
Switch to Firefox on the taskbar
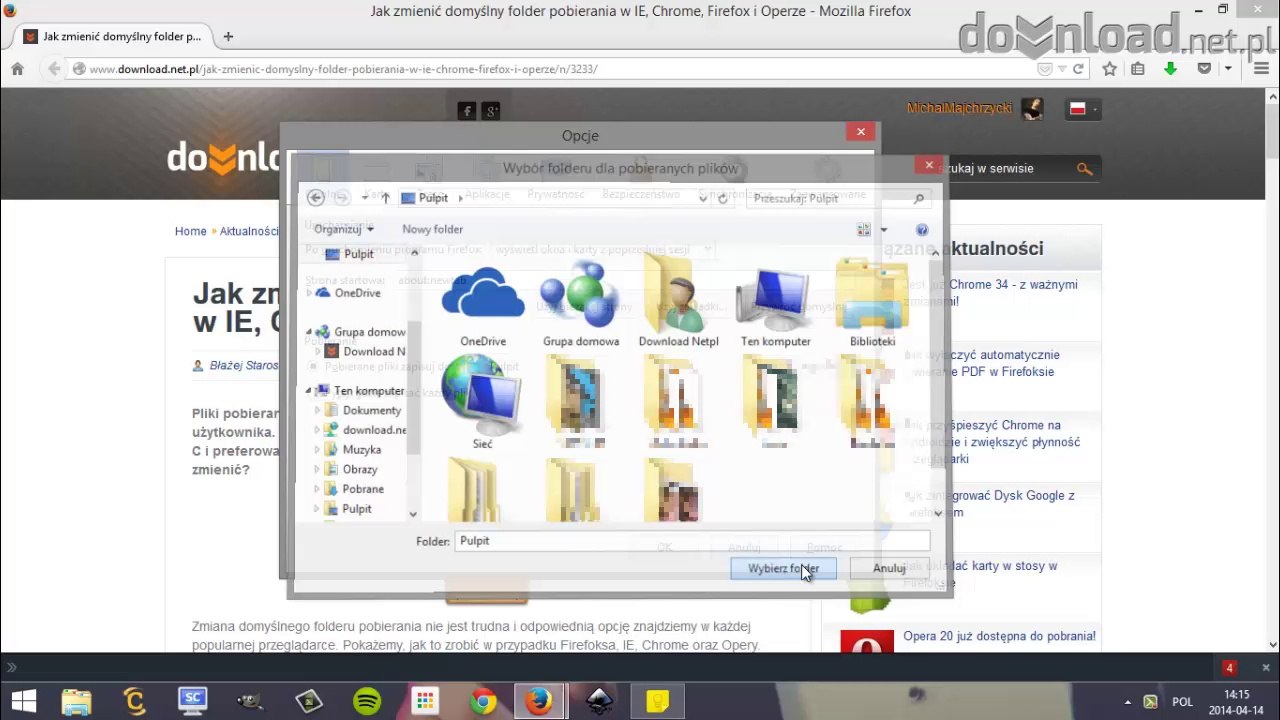(540, 701)
